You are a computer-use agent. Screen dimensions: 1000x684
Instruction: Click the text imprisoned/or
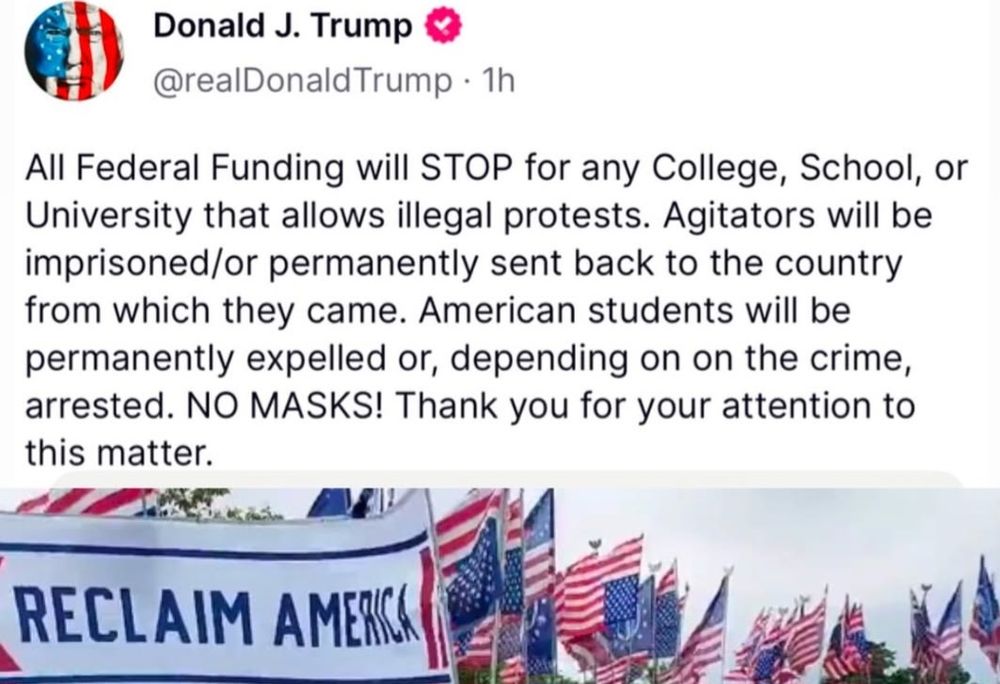point(141,264)
